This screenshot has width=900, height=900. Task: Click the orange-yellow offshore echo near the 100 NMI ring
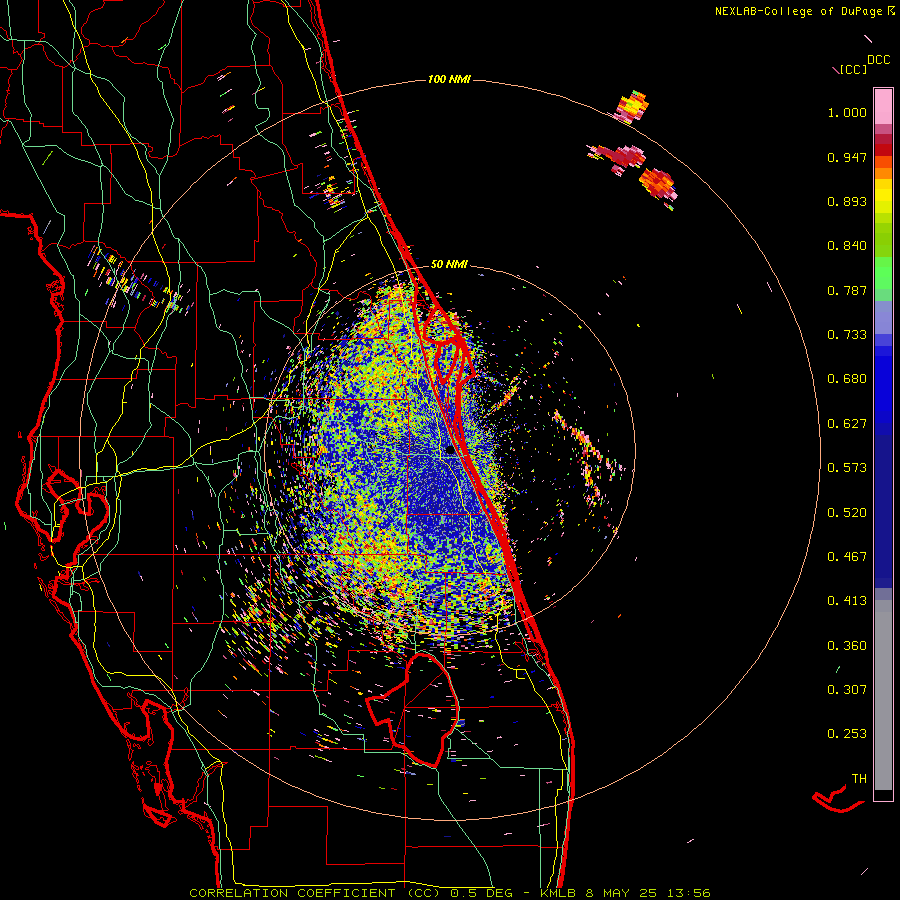click(x=632, y=106)
